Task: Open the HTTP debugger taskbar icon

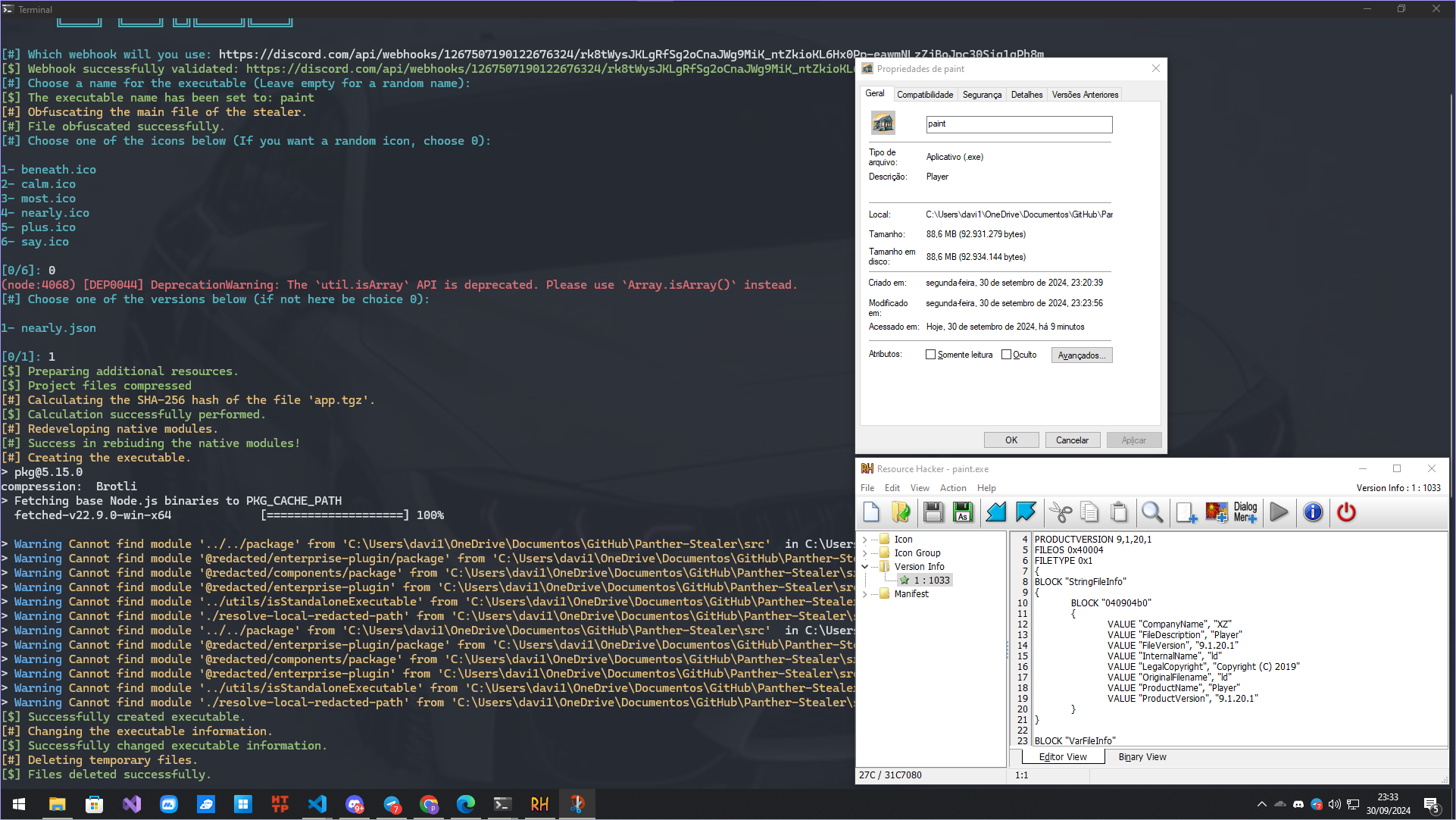Action: pos(280,804)
